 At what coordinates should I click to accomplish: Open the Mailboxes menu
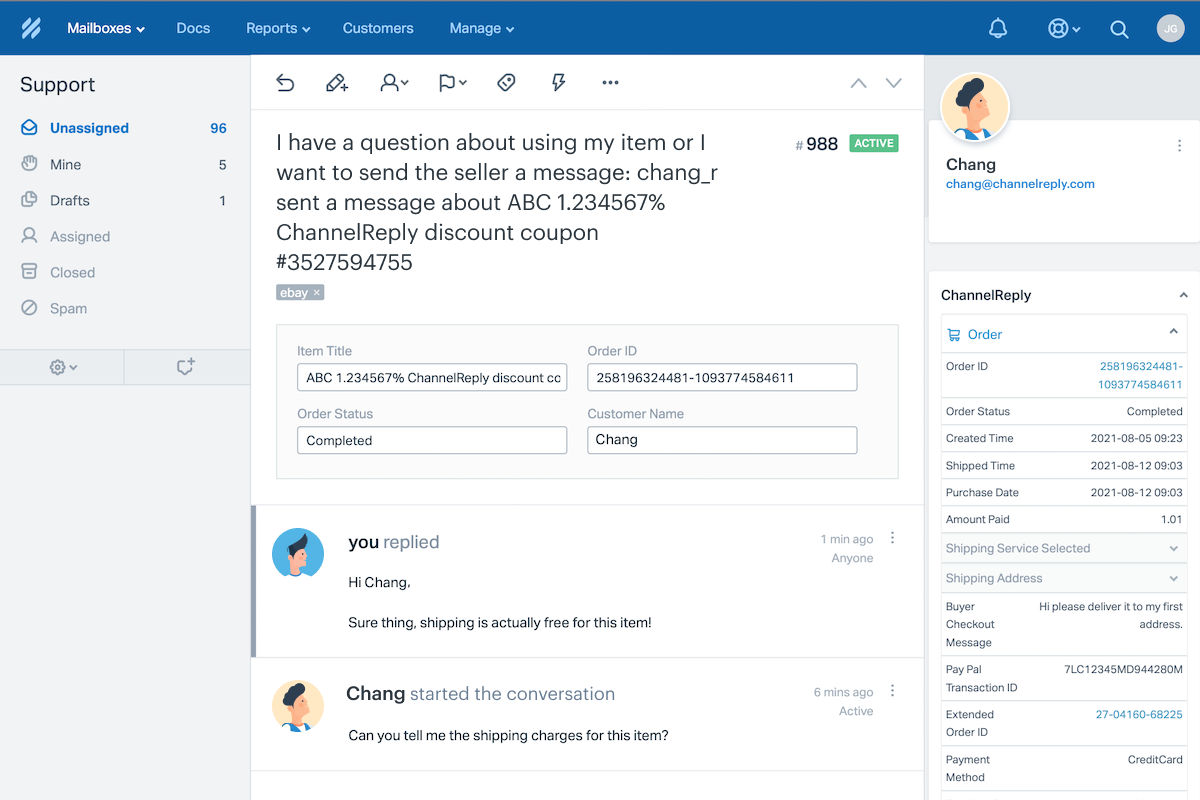pyautogui.click(x=106, y=28)
